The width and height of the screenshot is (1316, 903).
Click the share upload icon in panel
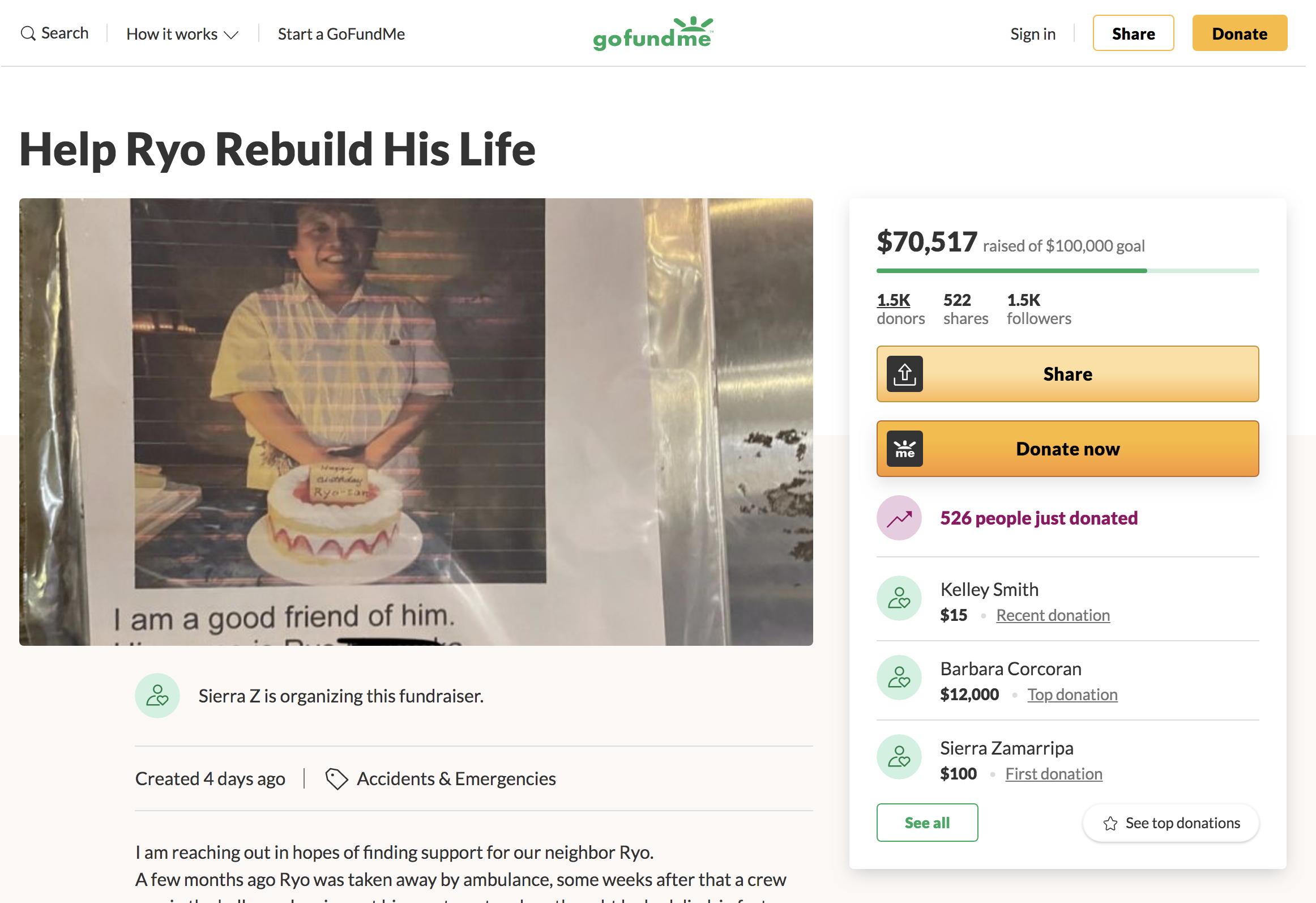904,374
